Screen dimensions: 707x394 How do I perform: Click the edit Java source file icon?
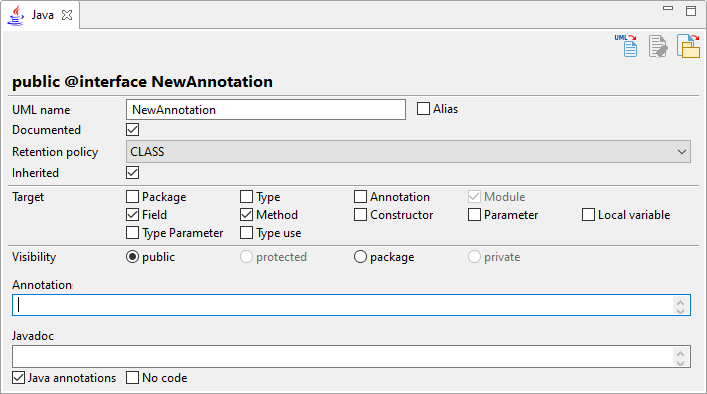[658, 46]
